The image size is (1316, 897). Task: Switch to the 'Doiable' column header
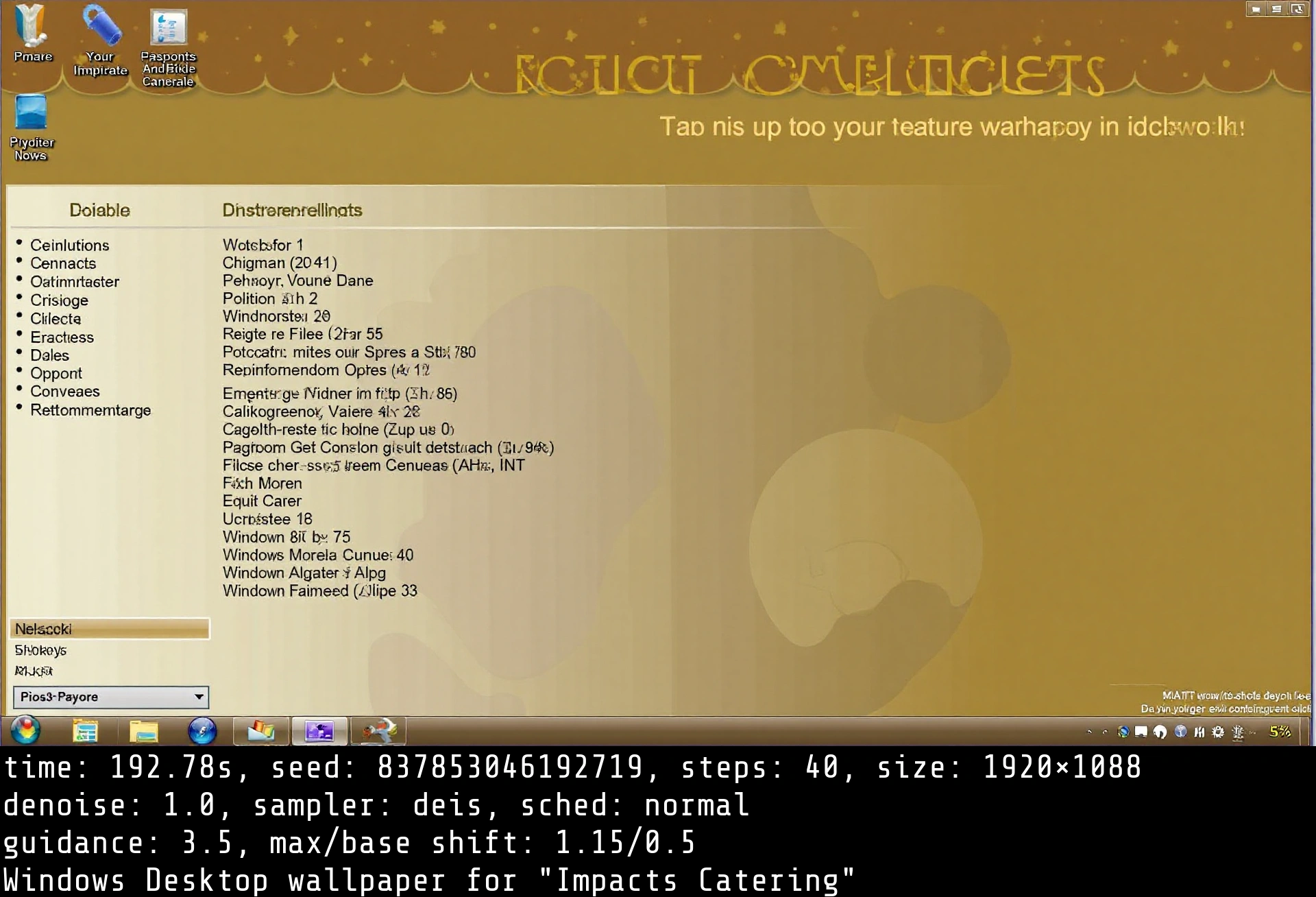click(x=99, y=210)
